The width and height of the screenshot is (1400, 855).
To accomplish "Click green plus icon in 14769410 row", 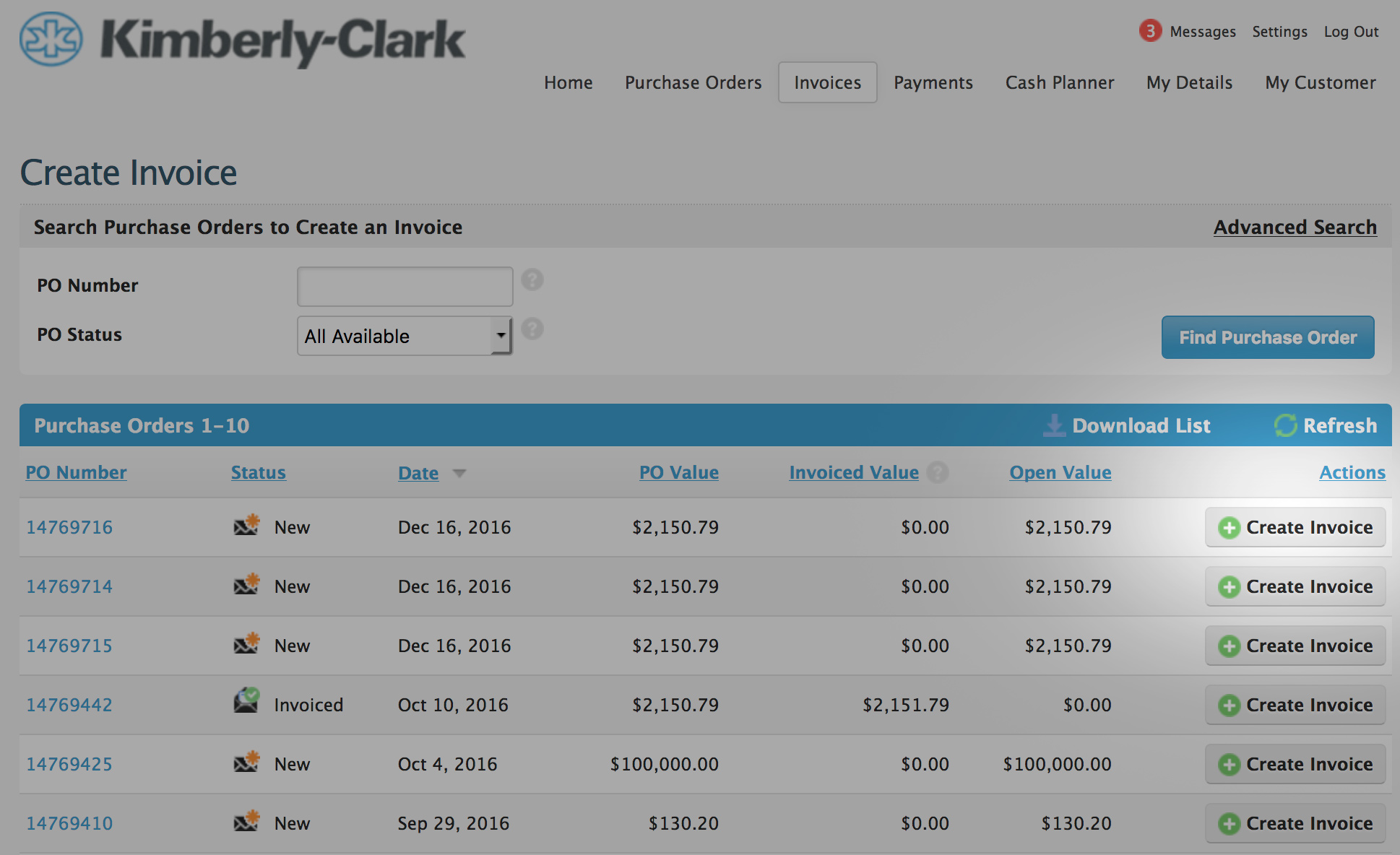I will (1229, 824).
